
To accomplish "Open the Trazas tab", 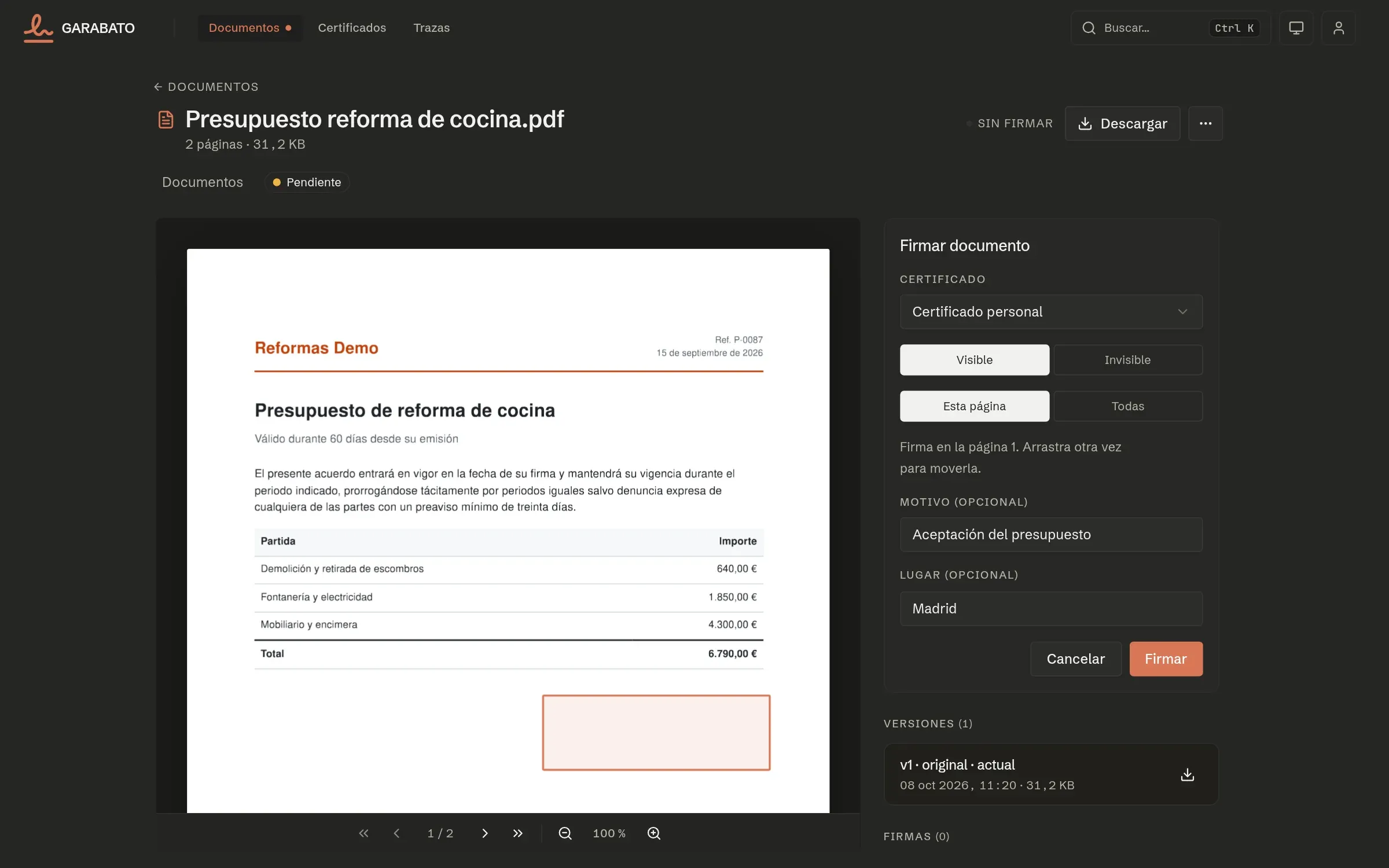I will [432, 28].
